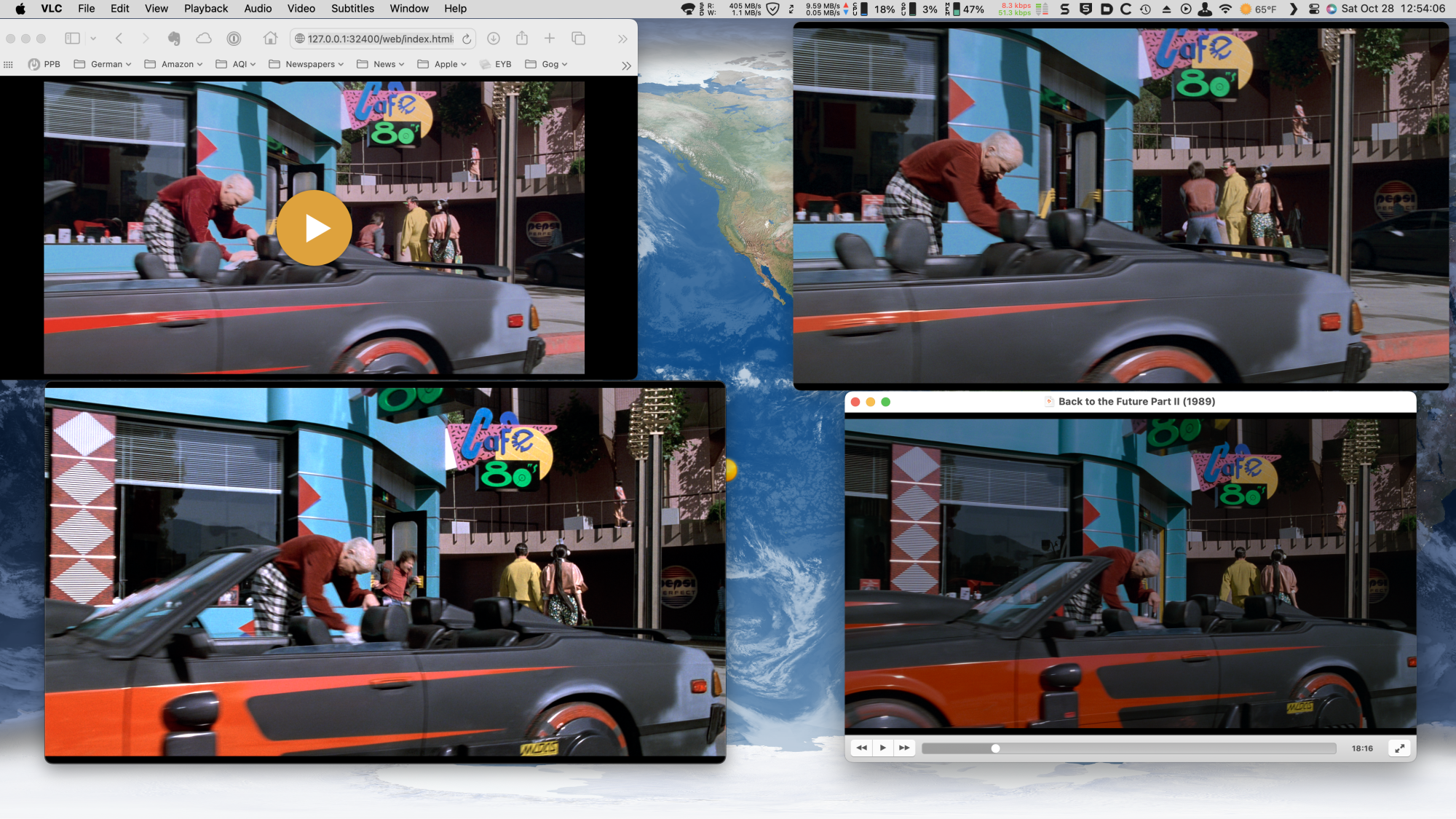Go to Safari home page icon
Screen dimensions: 1456x819
(x=270, y=39)
